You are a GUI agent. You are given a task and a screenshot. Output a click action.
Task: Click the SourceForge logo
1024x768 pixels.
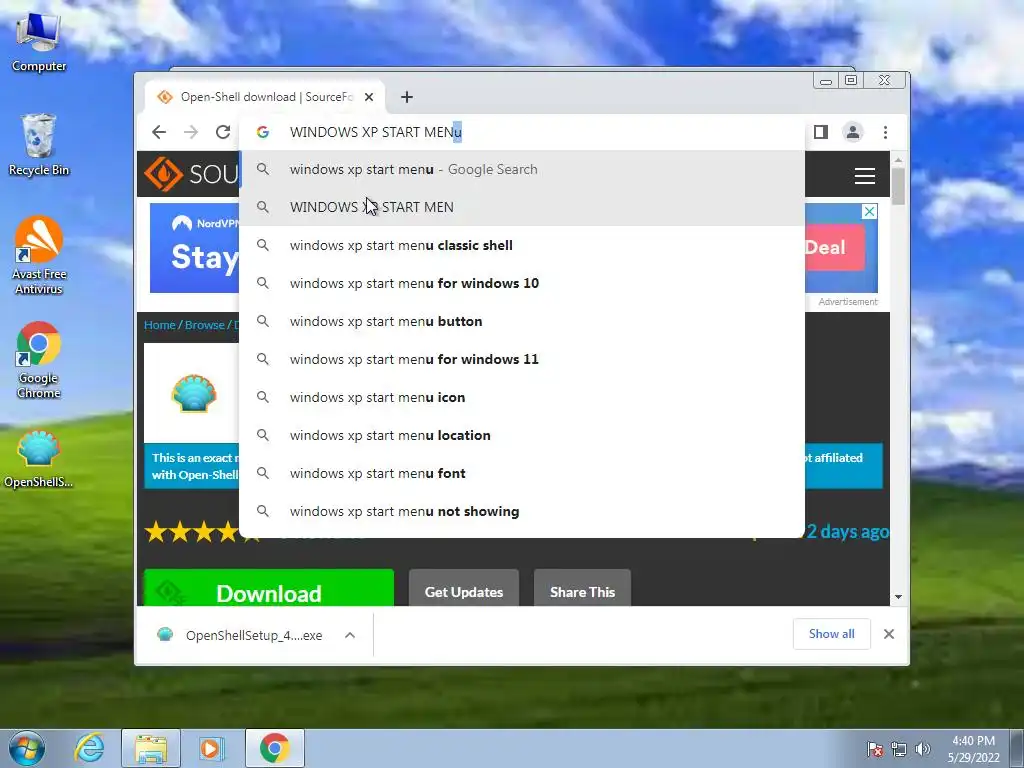[191, 174]
